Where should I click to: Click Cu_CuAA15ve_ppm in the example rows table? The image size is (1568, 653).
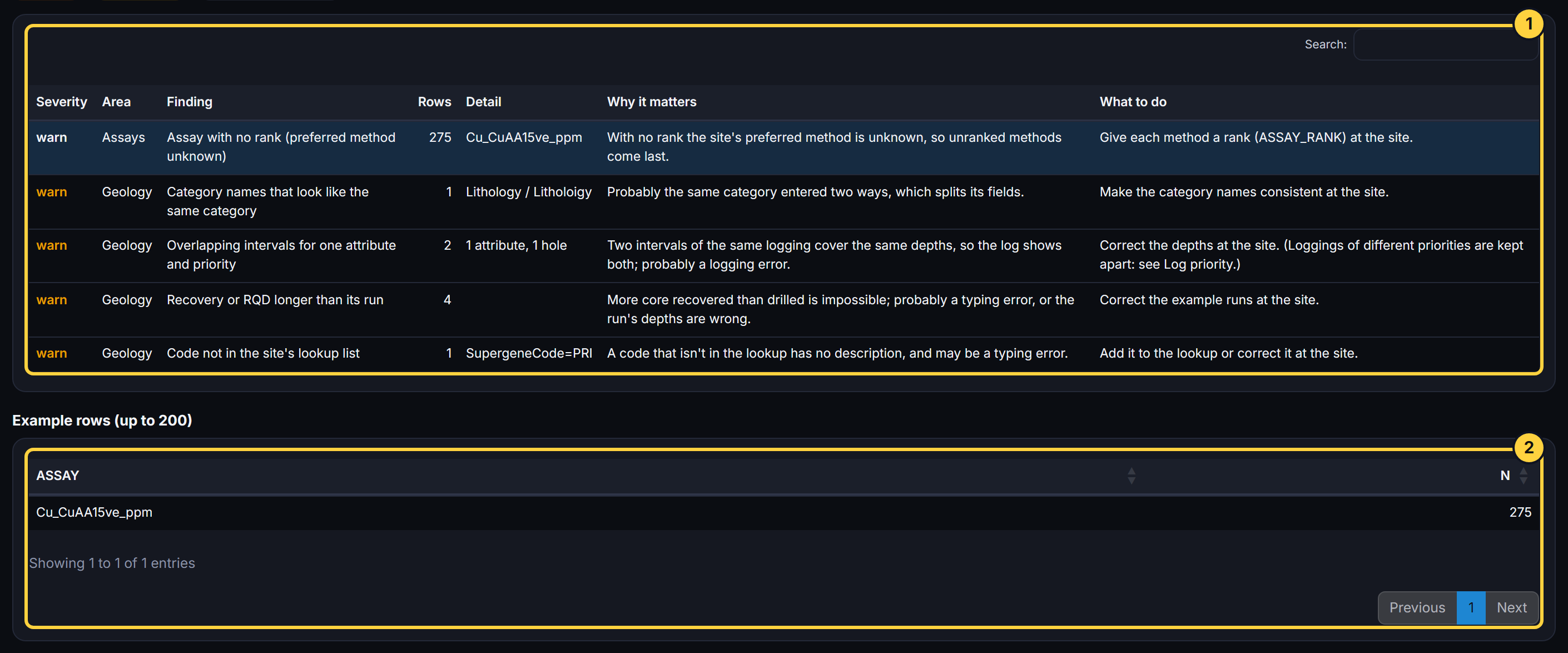click(95, 512)
